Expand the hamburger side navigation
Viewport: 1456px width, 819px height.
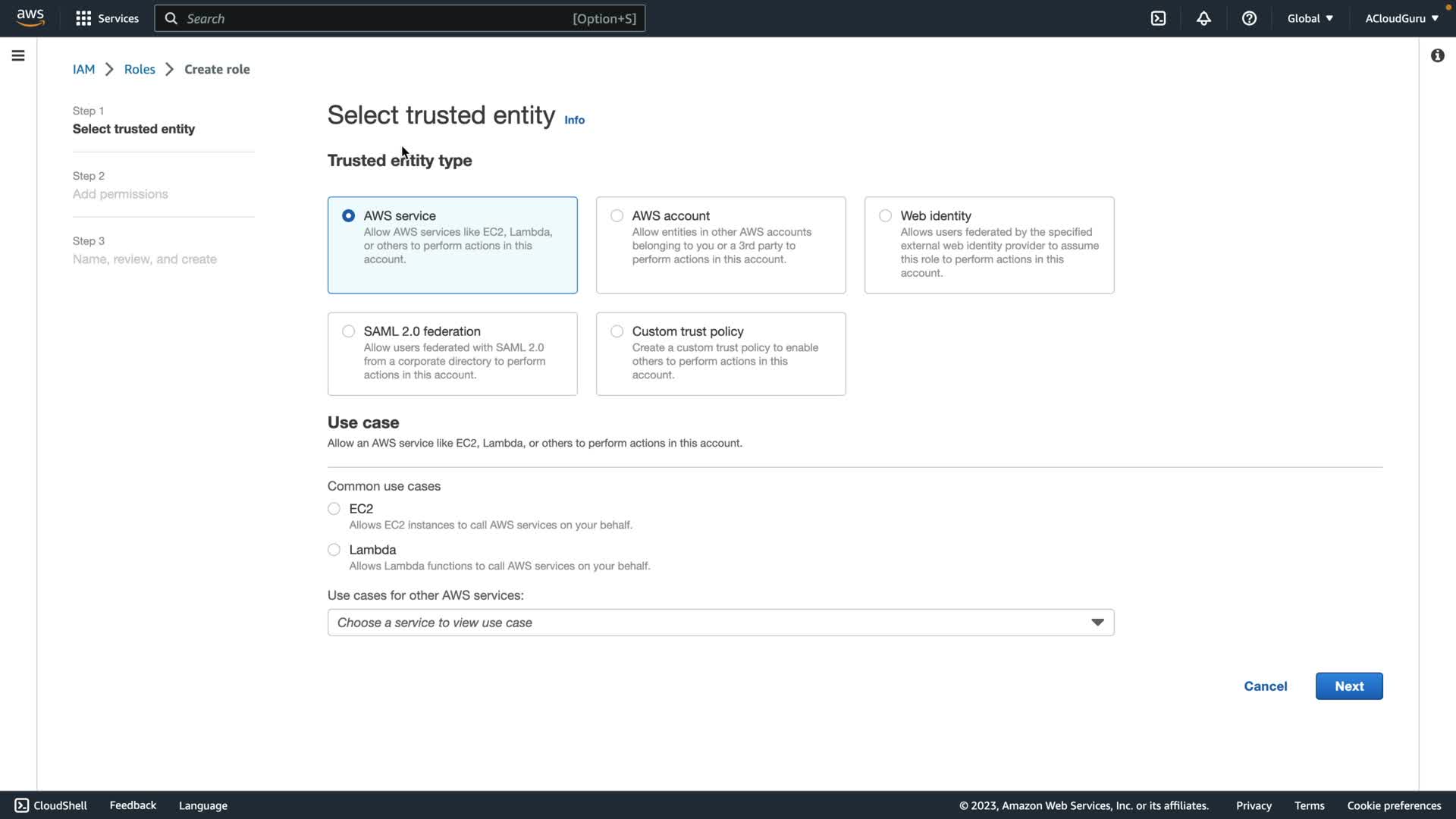pyautogui.click(x=18, y=55)
